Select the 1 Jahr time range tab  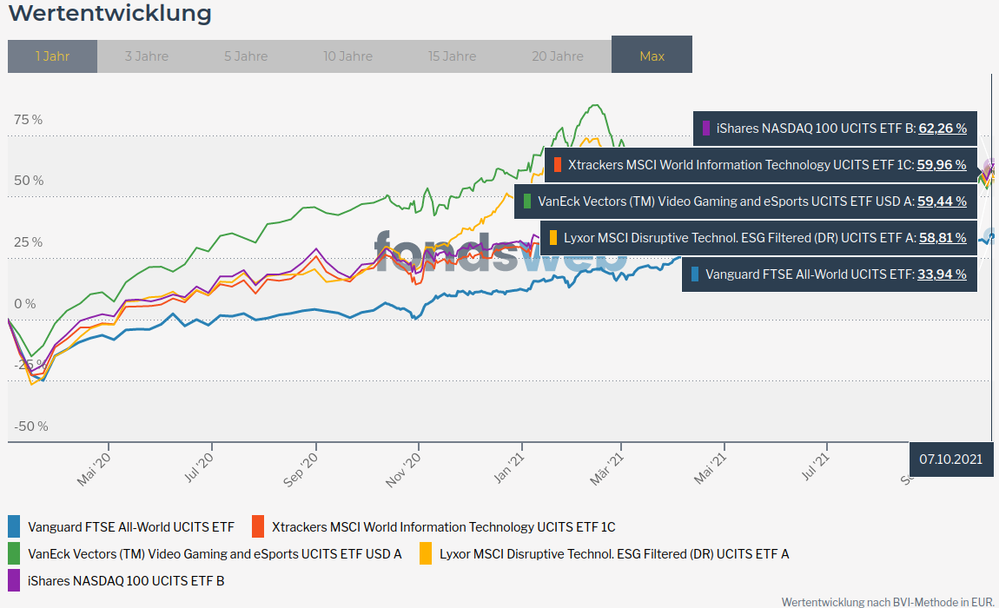point(52,56)
